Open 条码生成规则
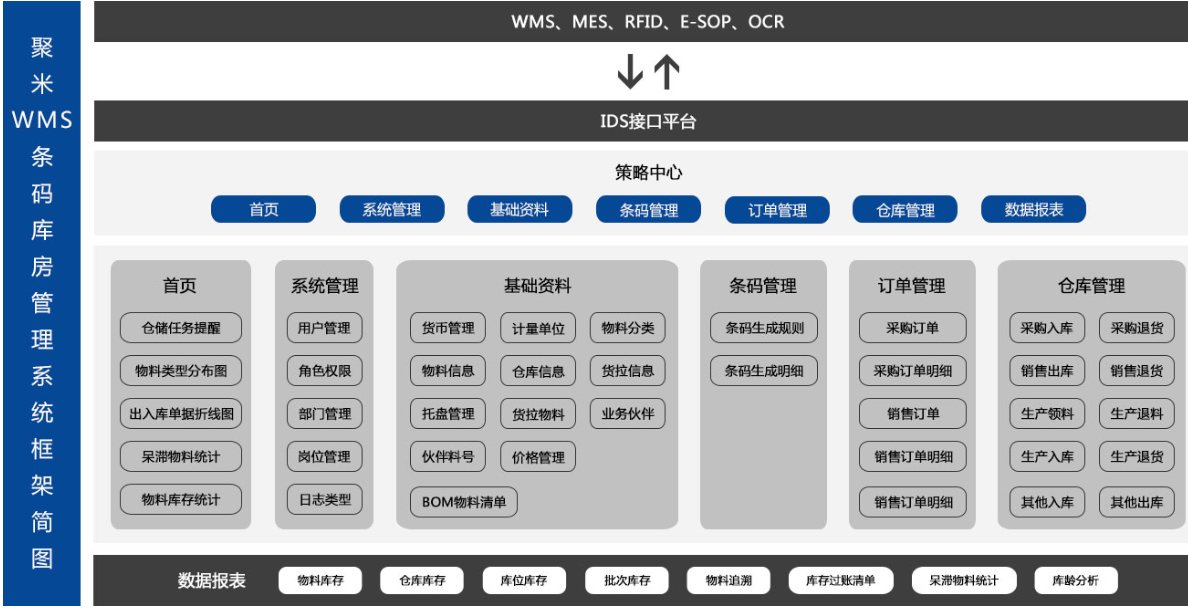Image resolution: width=1188 pixels, height=610 pixels. pyautogui.click(x=764, y=328)
